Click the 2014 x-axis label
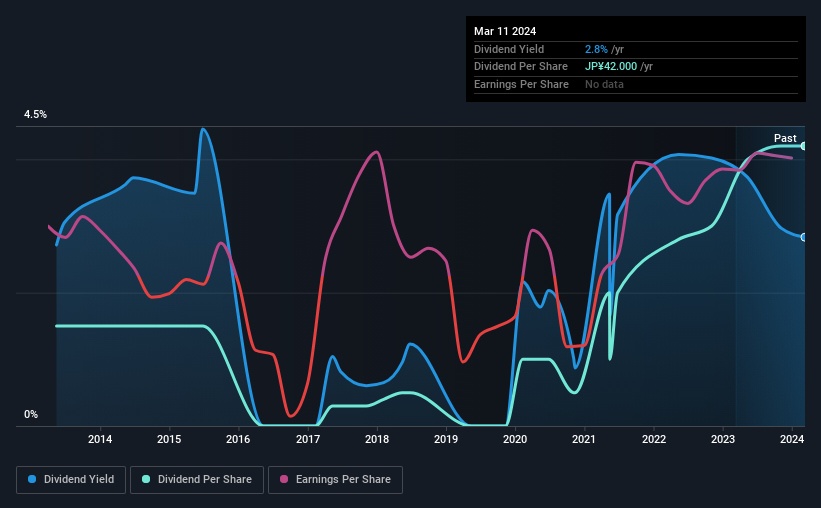The width and height of the screenshot is (821, 508). click(x=100, y=439)
